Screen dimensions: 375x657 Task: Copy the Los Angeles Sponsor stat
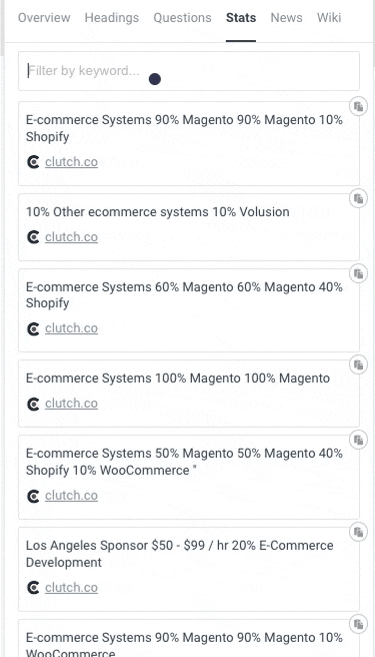[358, 532]
